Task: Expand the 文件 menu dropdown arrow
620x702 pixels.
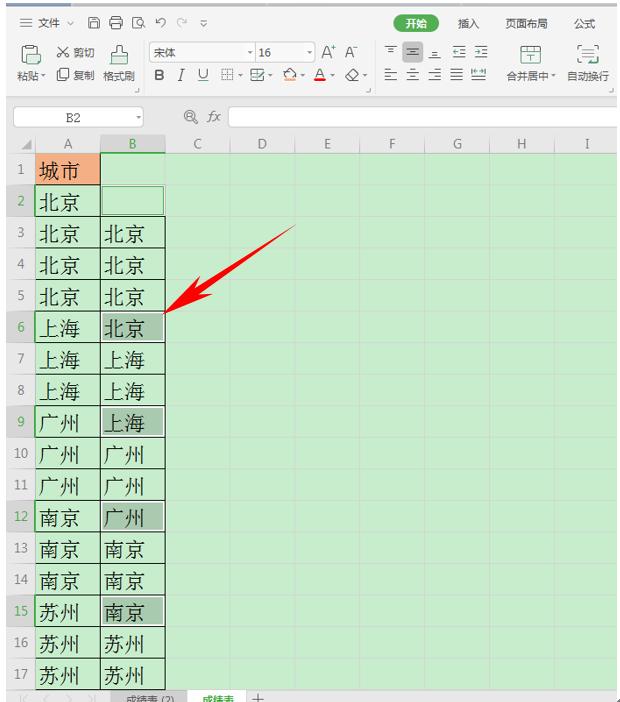Action: (x=70, y=23)
